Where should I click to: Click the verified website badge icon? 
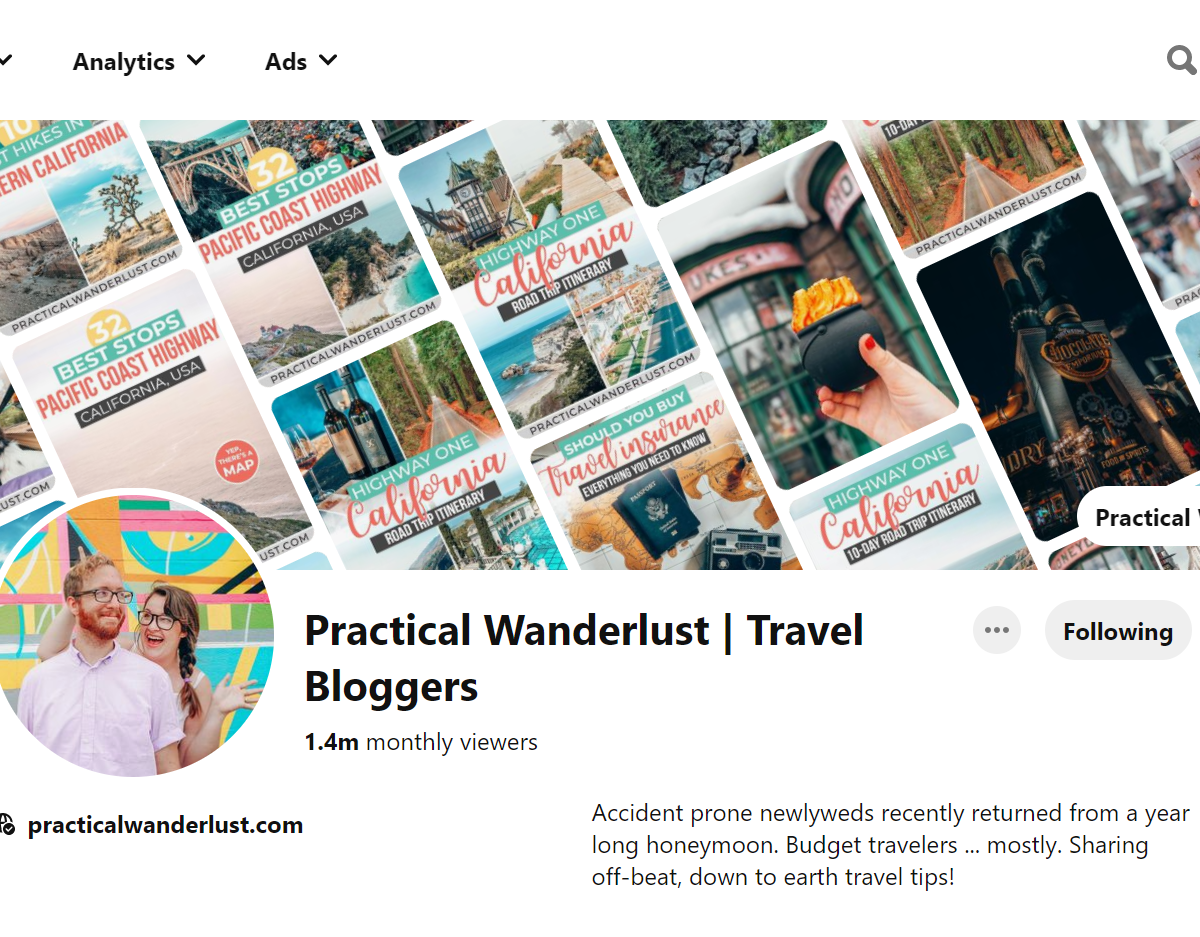tap(7, 825)
